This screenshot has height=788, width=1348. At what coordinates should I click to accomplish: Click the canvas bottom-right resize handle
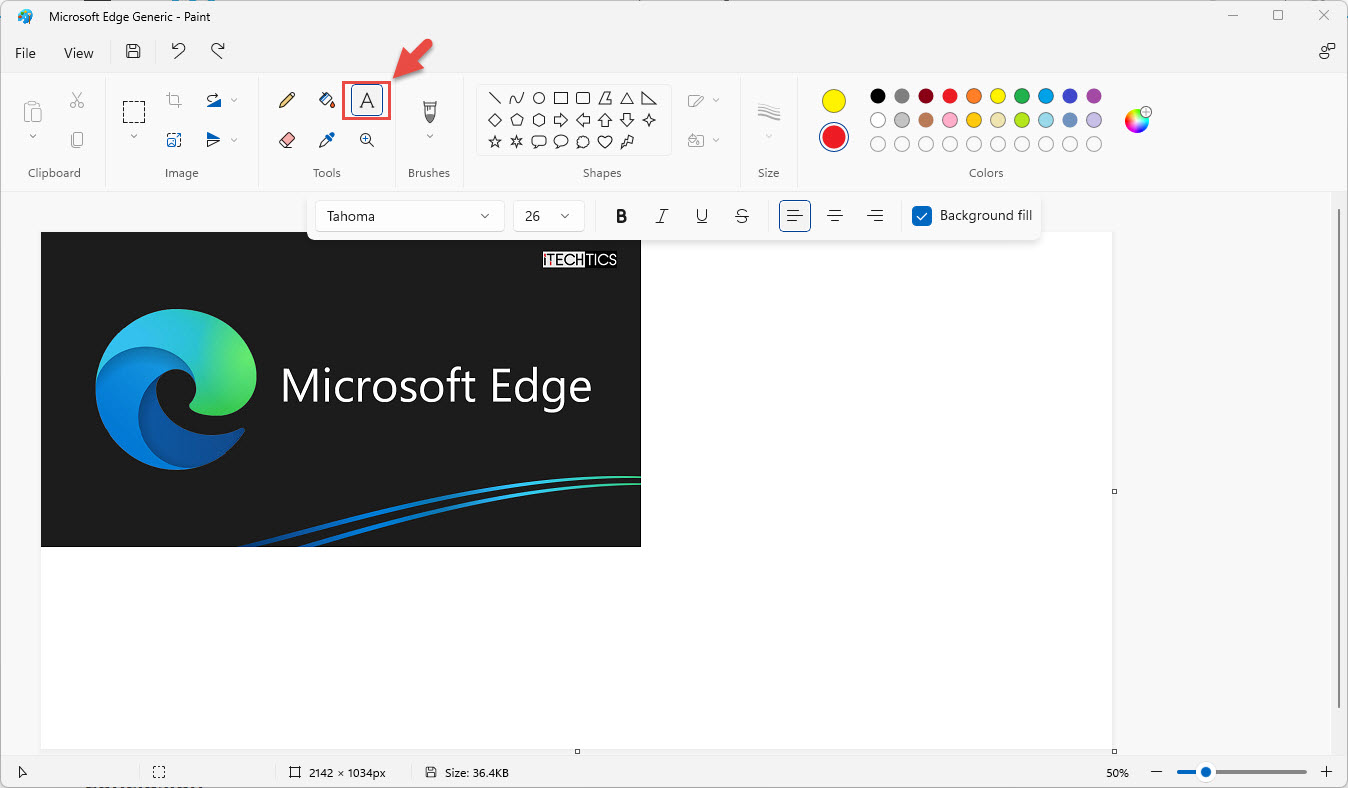(x=1114, y=751)
